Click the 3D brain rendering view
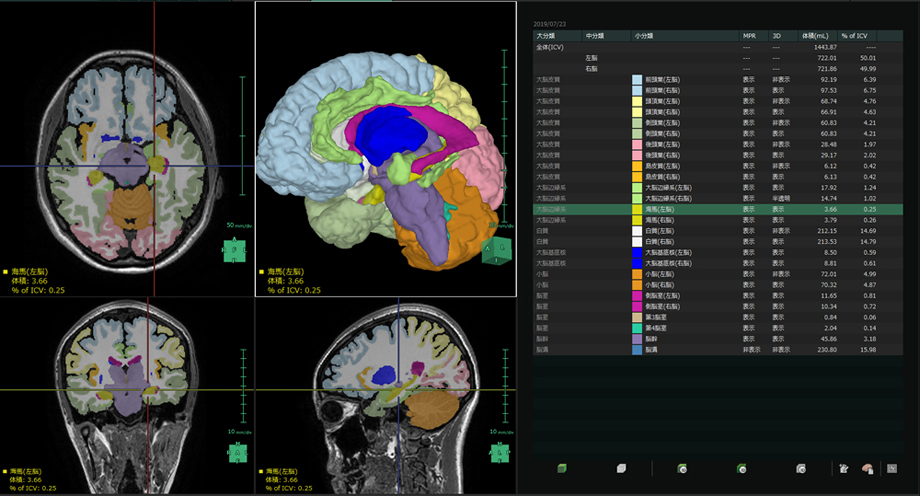This screenshot has width=920, height=496. 385,149
